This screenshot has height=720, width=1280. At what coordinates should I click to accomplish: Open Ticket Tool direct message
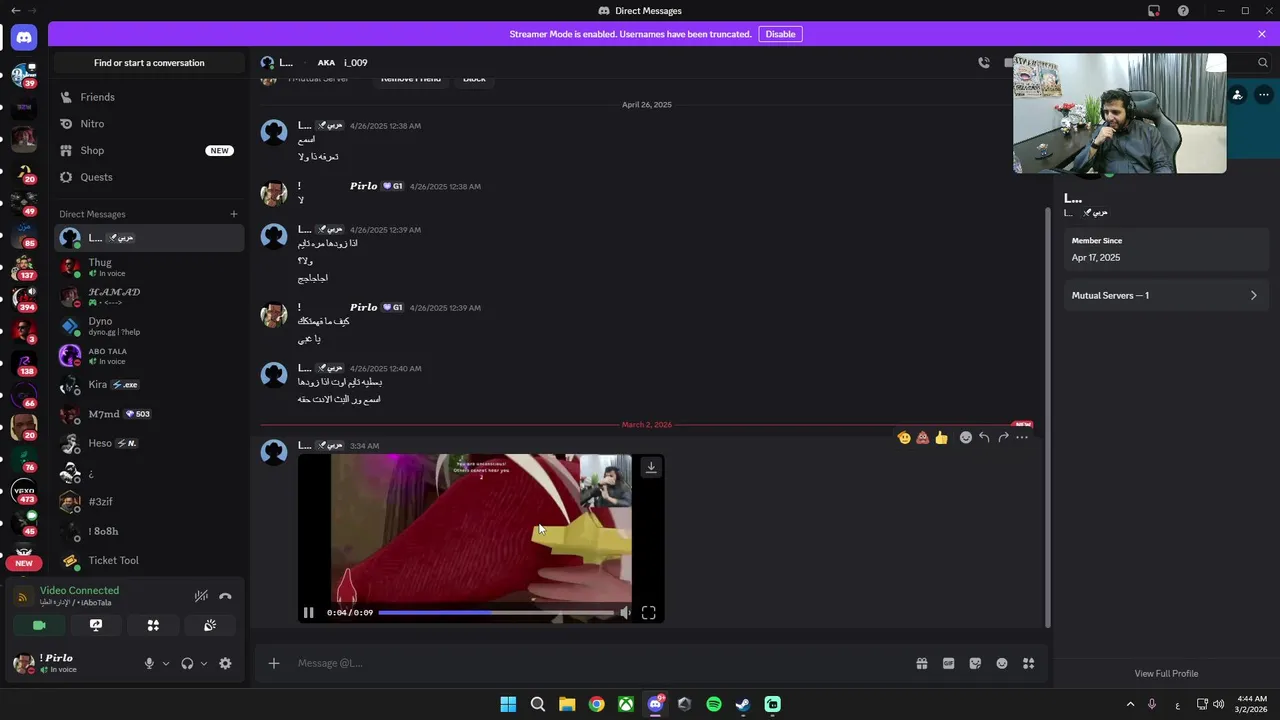click(149, 560)
